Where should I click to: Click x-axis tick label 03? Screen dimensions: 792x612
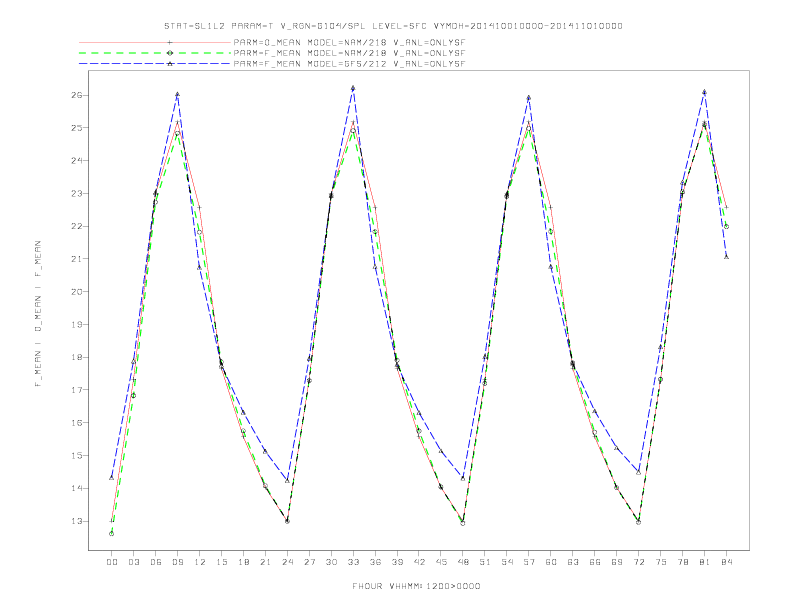pyautogui.click(x=133, y=562)
